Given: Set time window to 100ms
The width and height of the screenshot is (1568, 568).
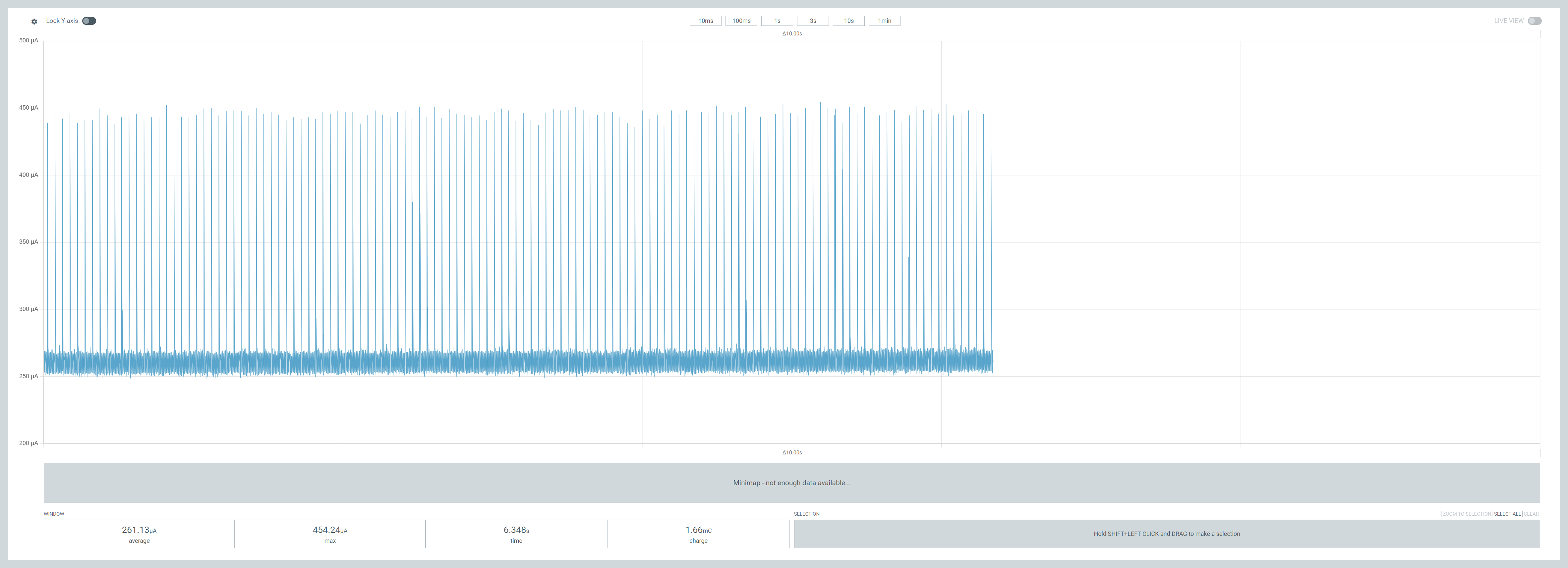Looking at the screenshot, I should tap(741, 21).
